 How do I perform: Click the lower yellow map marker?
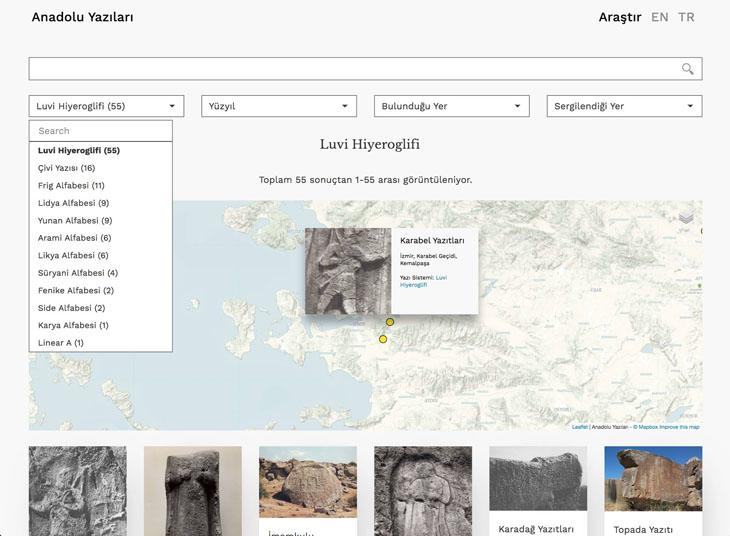click(x=383, y=339)
